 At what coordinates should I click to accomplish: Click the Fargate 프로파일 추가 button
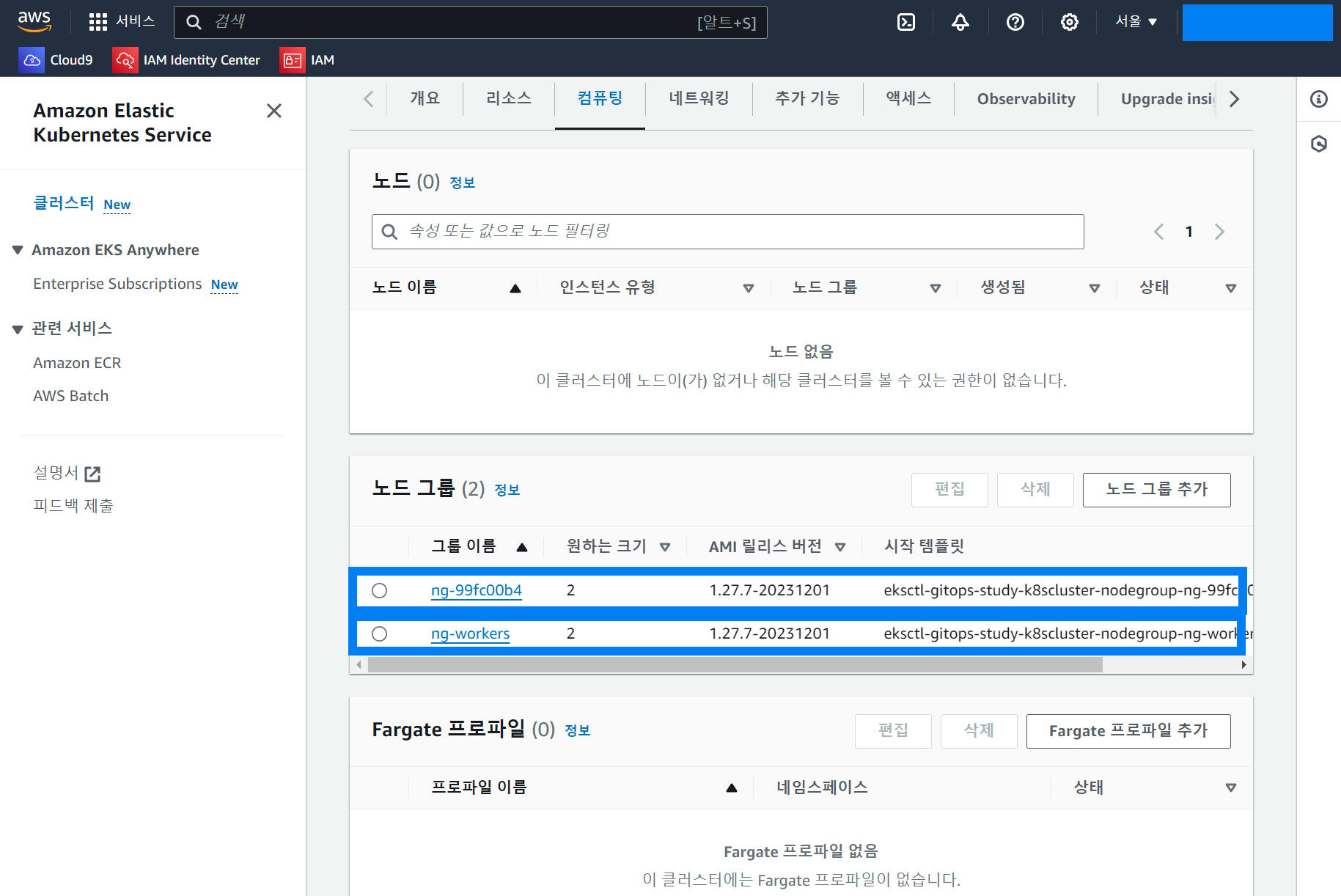1128,731
